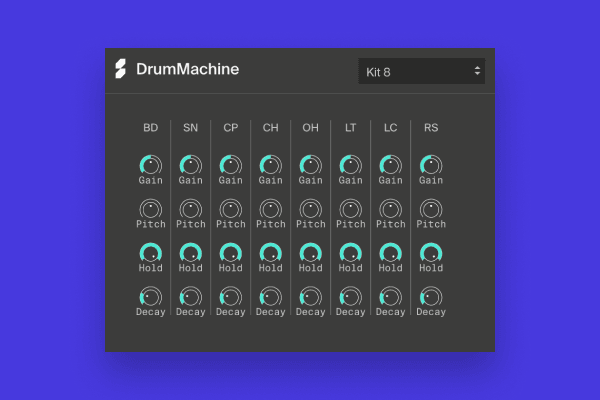The width and height of the screenshot is (600, 400).
Task: Click the DrumMachine title text
Action: (187, 70)
